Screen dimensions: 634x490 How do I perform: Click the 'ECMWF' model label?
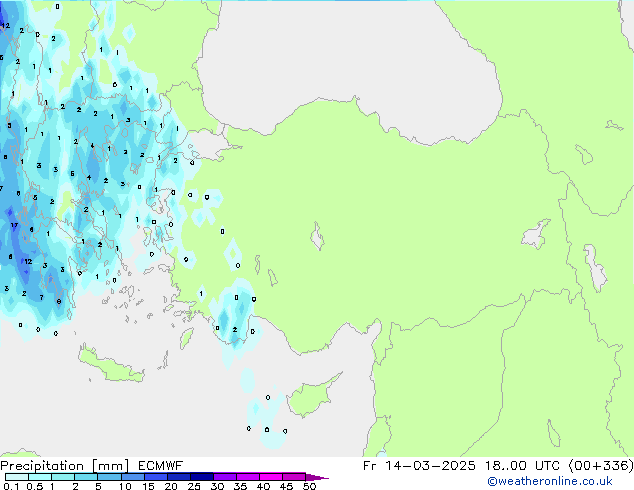[x=161, y=466]
